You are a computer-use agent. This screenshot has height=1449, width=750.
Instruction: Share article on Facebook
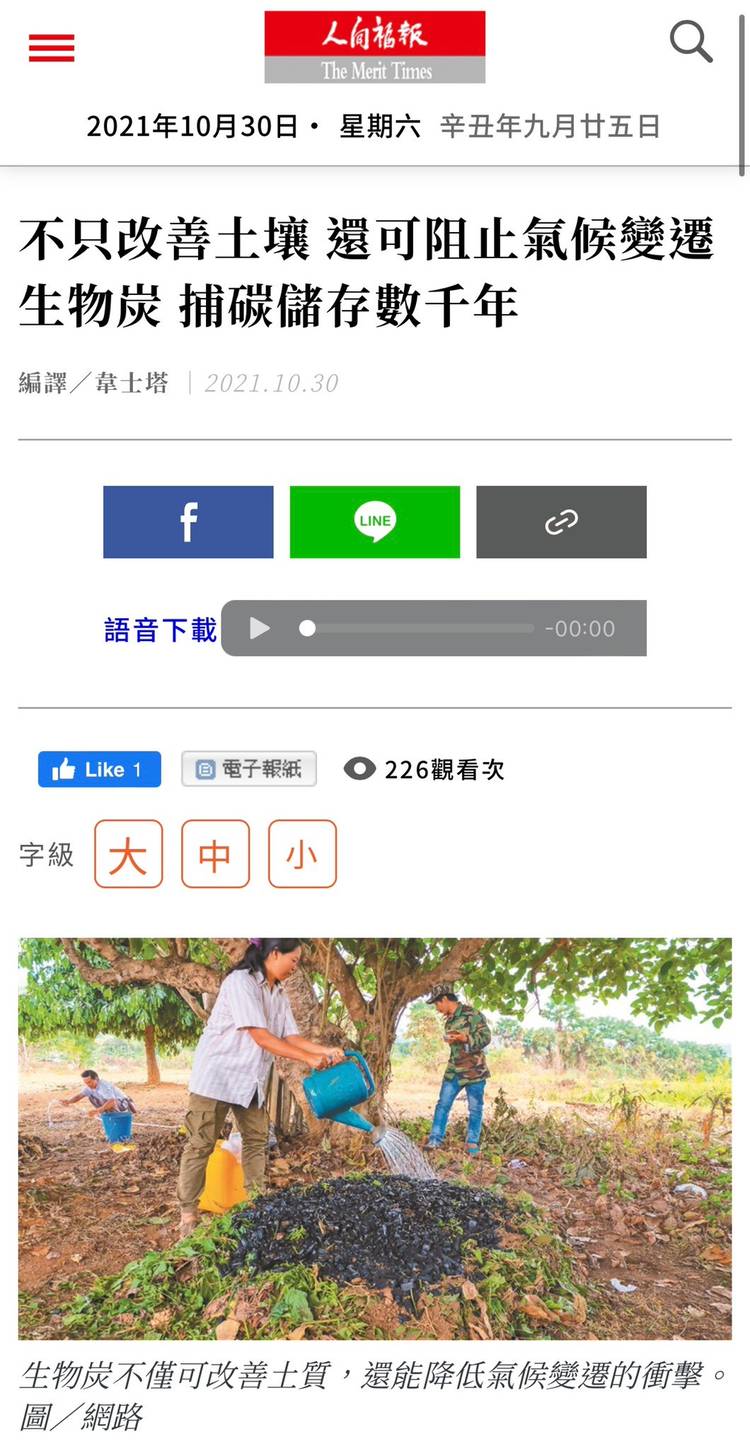[x=188, y=522]
